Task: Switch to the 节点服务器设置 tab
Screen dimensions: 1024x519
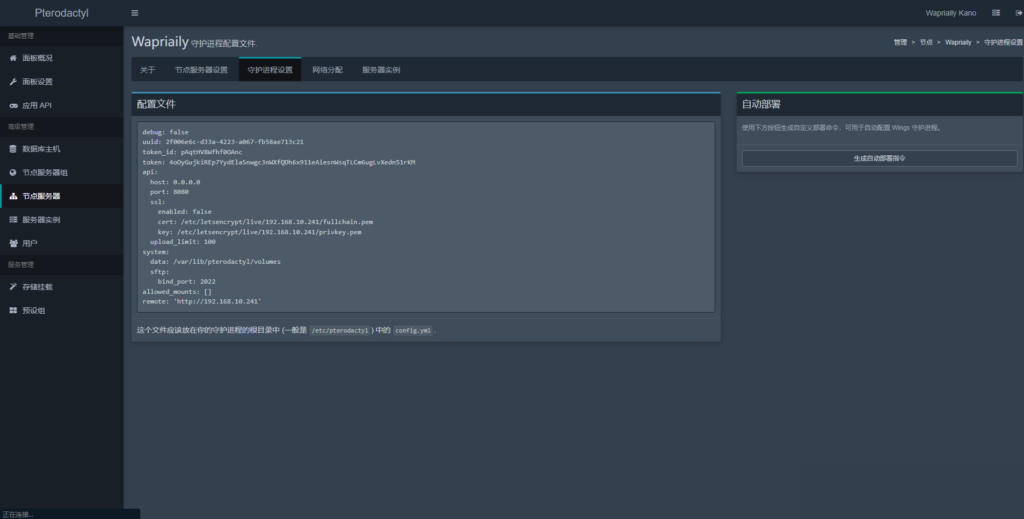Action: pyautogui.click(x=201, y=70)
